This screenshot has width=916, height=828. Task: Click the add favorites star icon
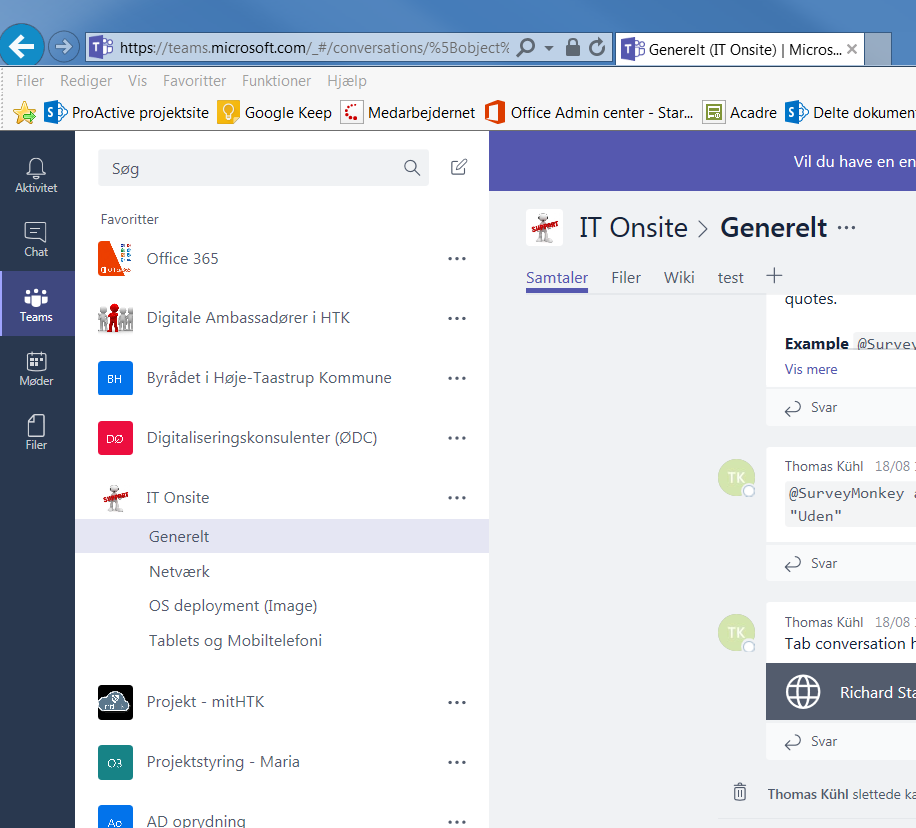(25, 113)
